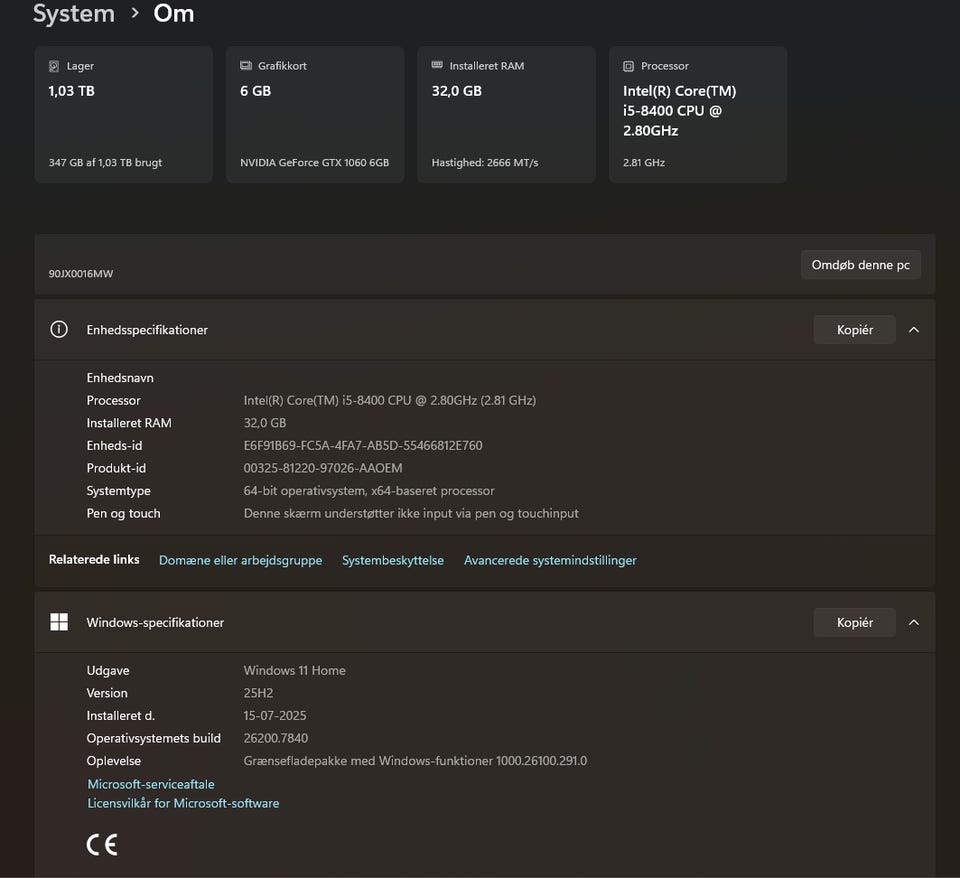This screenshot has width=960, height=878.
Task: Click the Relaterede links label
Action: (x=94, y=560)
